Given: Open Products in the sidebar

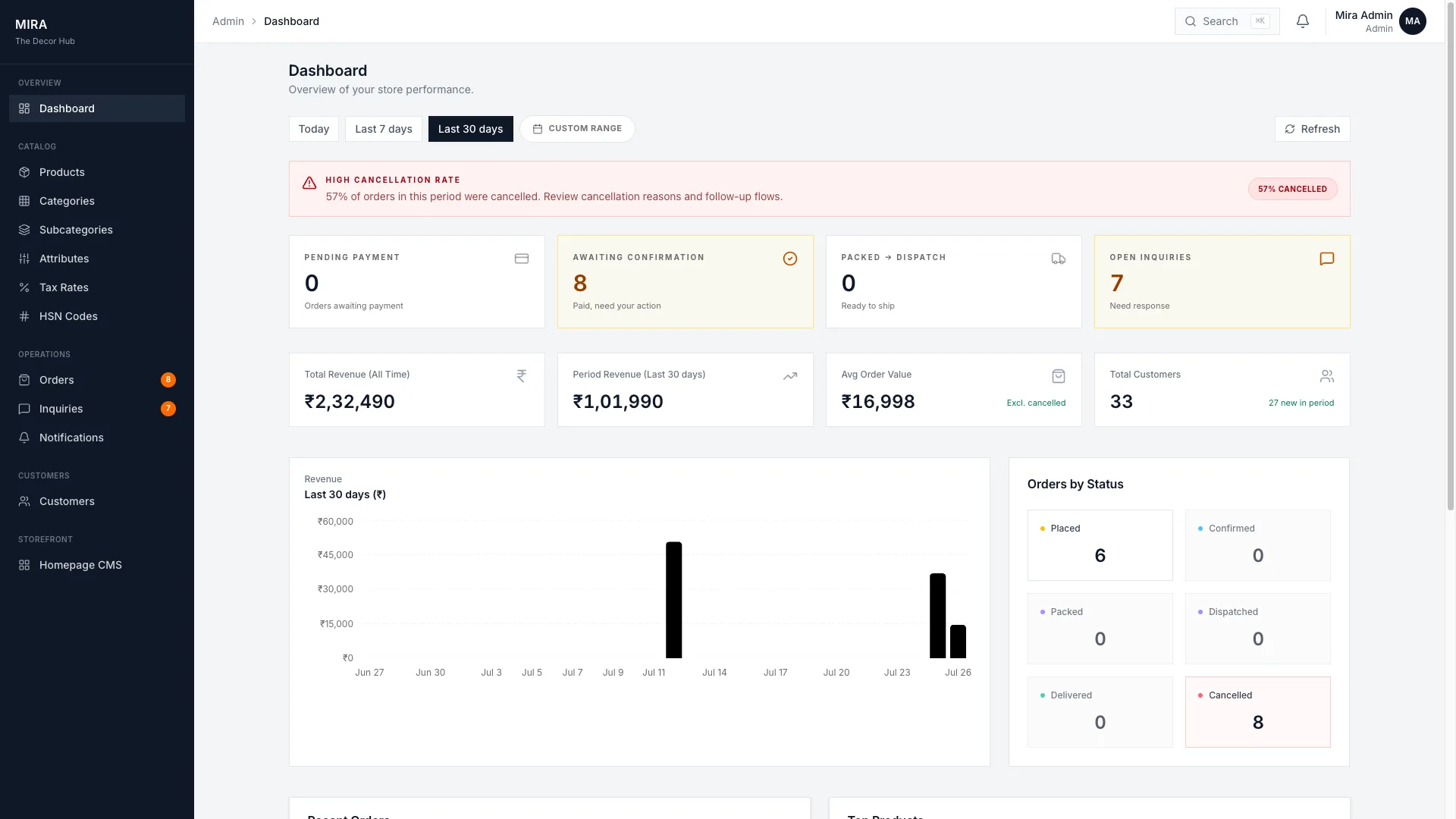Looking at the screenshot, I should coord(97,172).
